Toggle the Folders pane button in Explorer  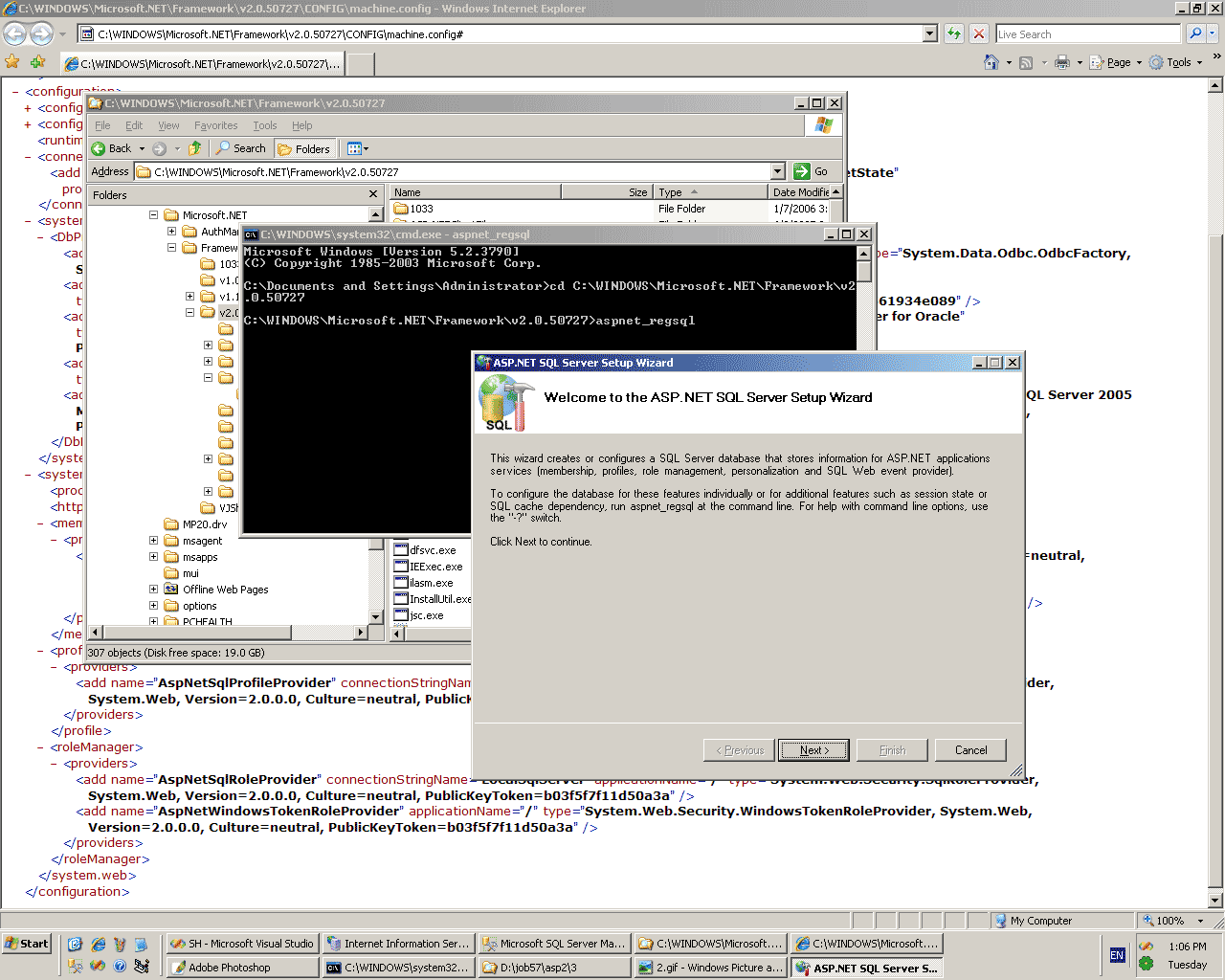[303, 148]
